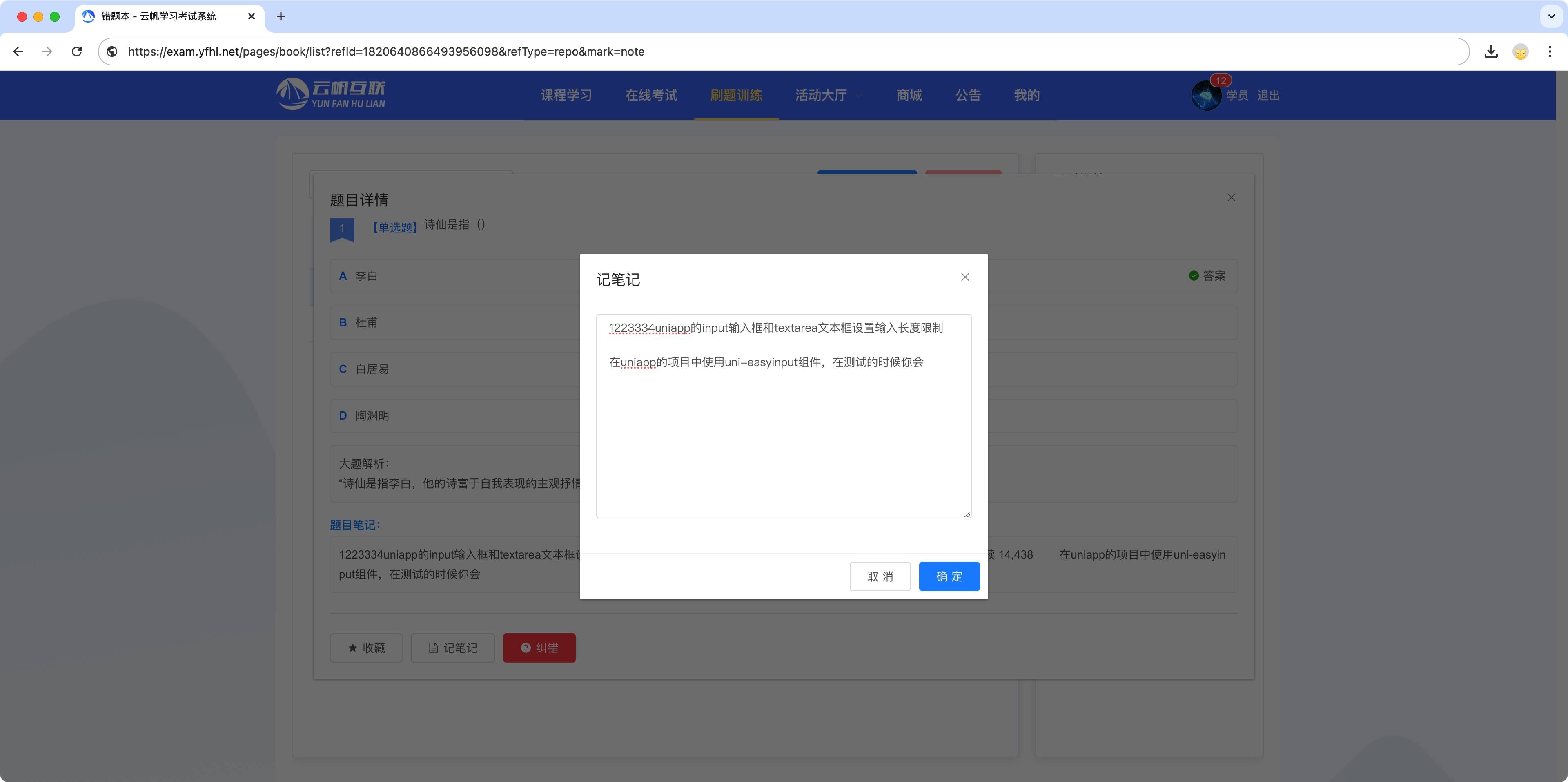Screen dimensions: 1568x782
Task: Click the 退出 logout link
Action: (1269, 96)
